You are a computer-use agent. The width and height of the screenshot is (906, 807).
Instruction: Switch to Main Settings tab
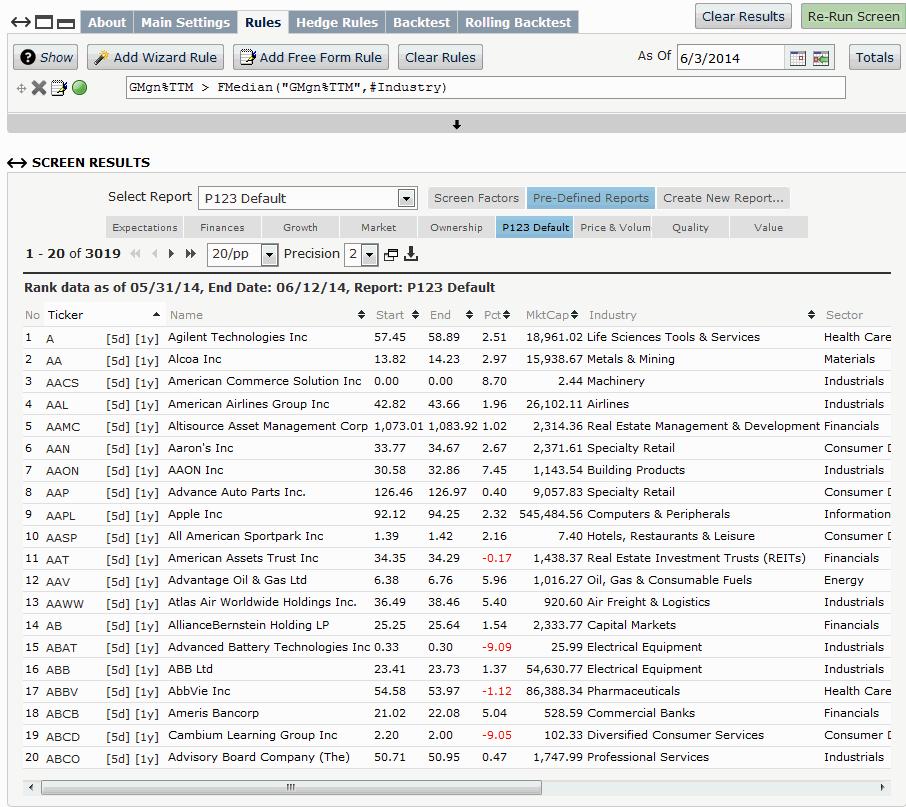[x=185, y=23]
